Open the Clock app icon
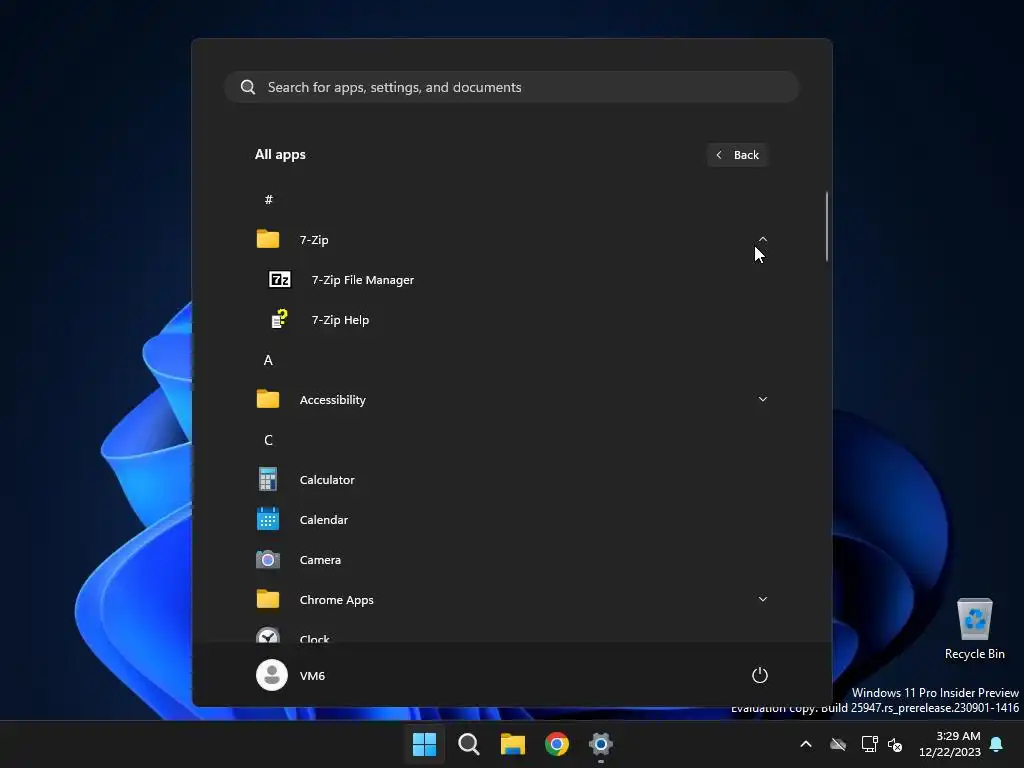The image size is (1024, 768). point(268,635)
